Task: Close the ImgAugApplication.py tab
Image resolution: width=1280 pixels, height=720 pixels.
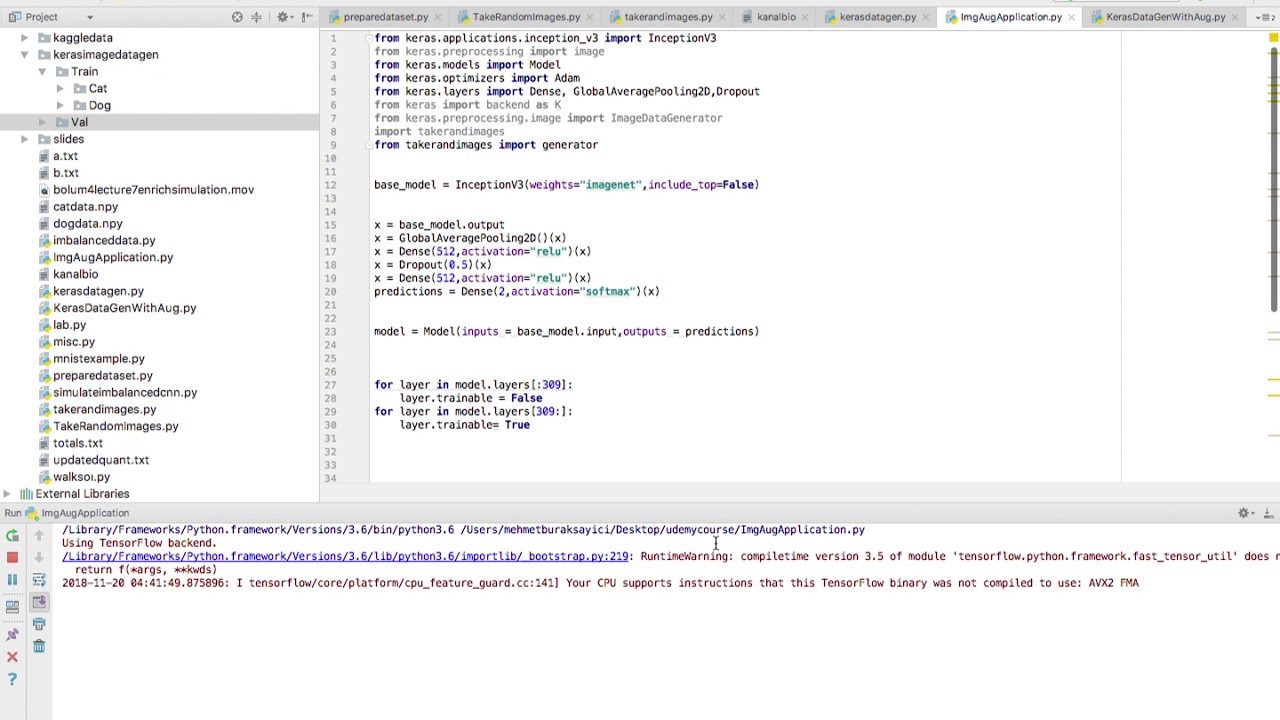Action: click(x=1072, y=17)
